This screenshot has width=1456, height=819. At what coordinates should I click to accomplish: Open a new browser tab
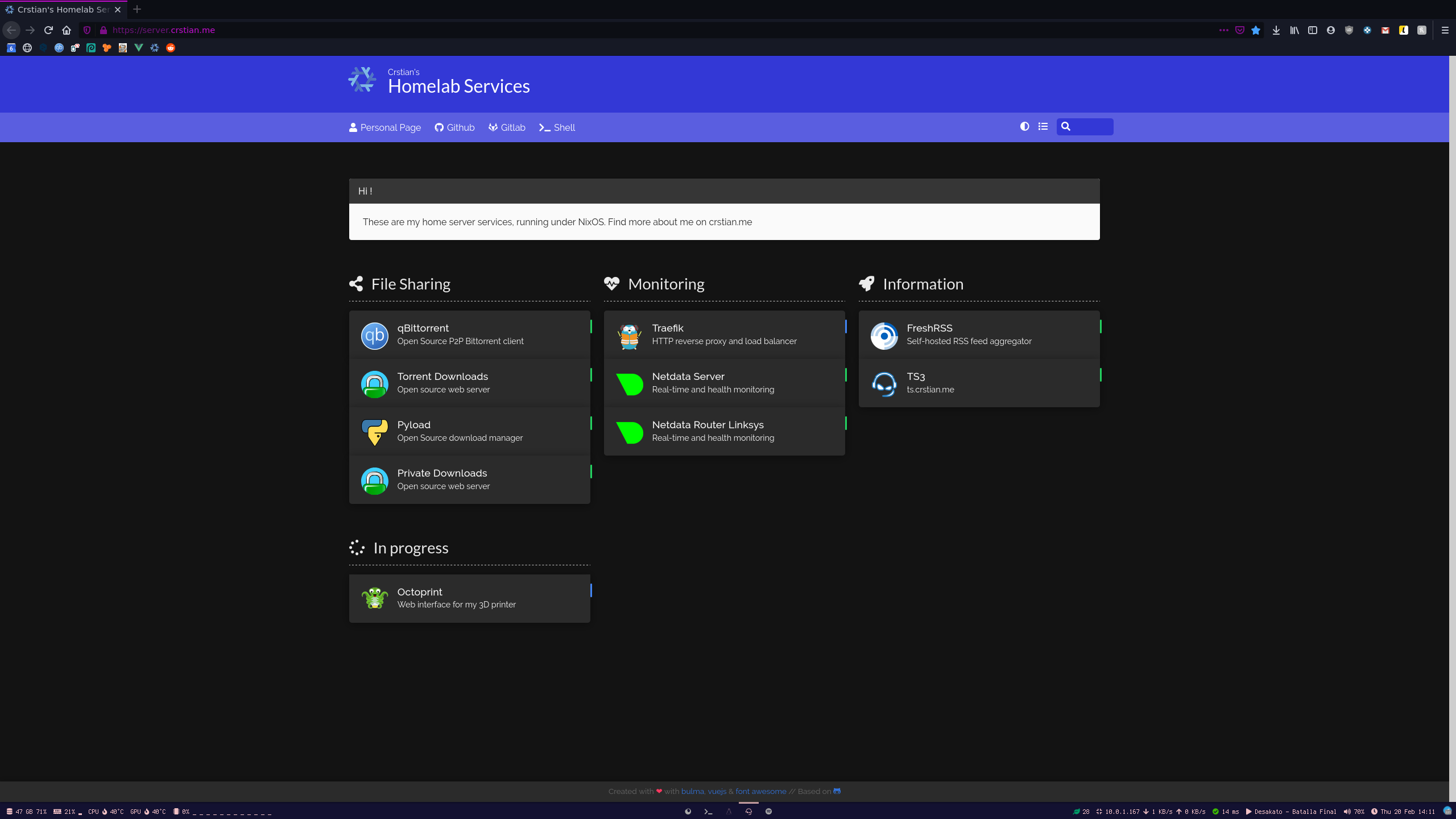[x=137, y=9]
